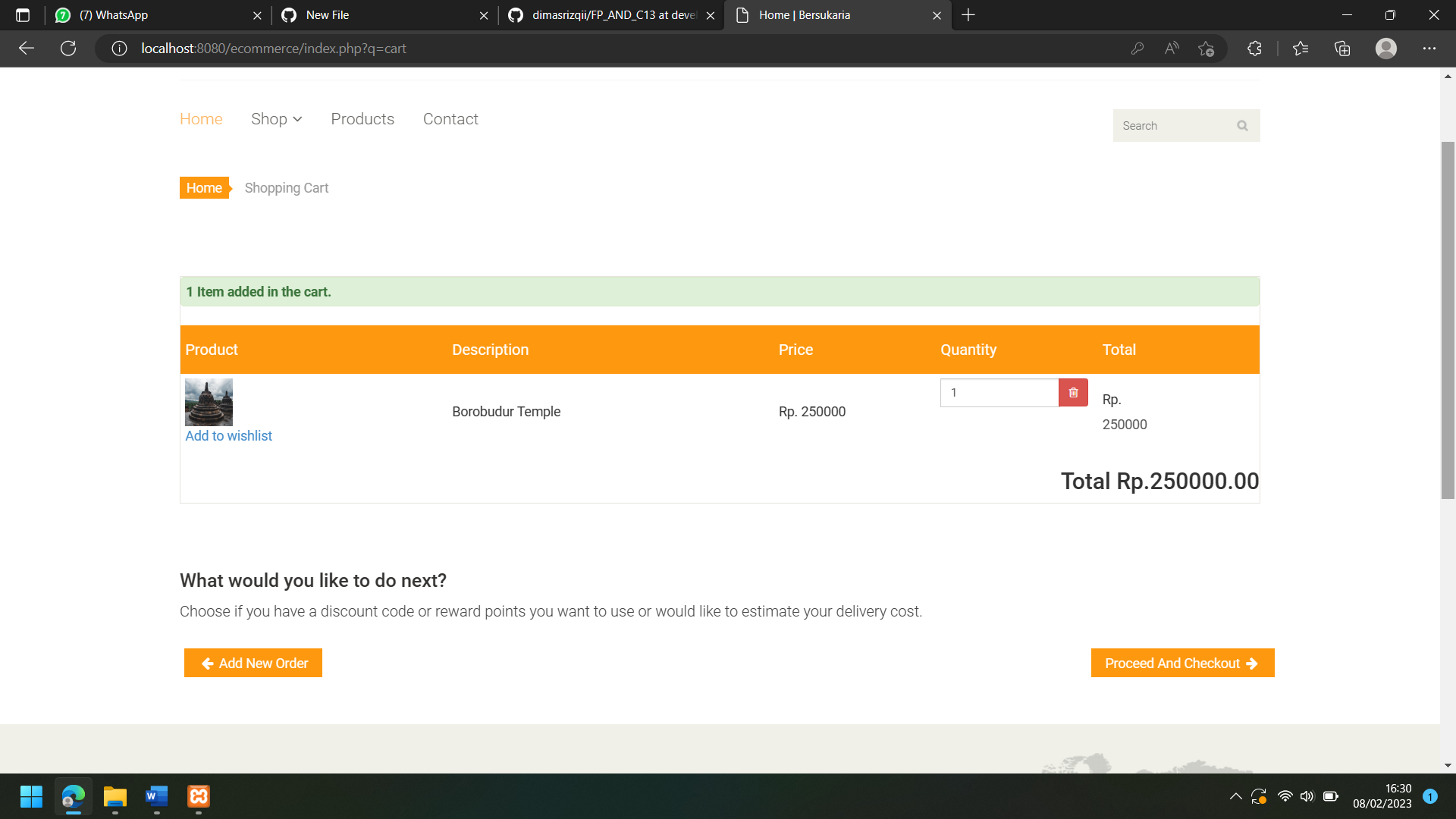Open the browser settings menu
Screen dimensions: 1456x819
(1430, 48)
